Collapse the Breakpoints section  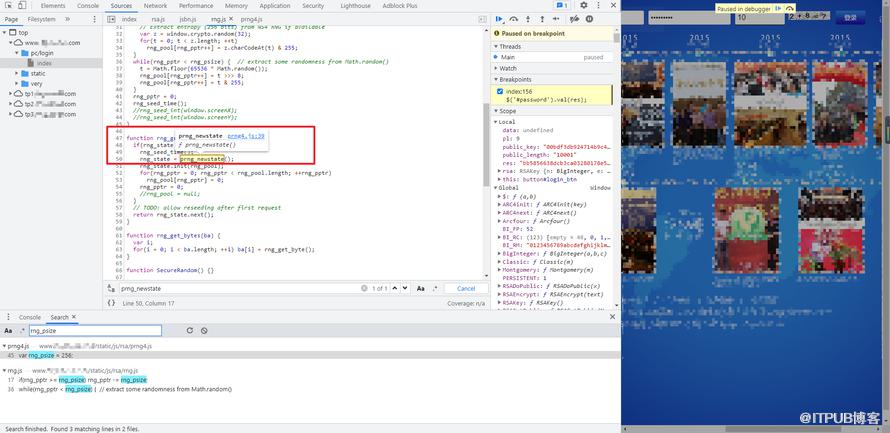516,79
